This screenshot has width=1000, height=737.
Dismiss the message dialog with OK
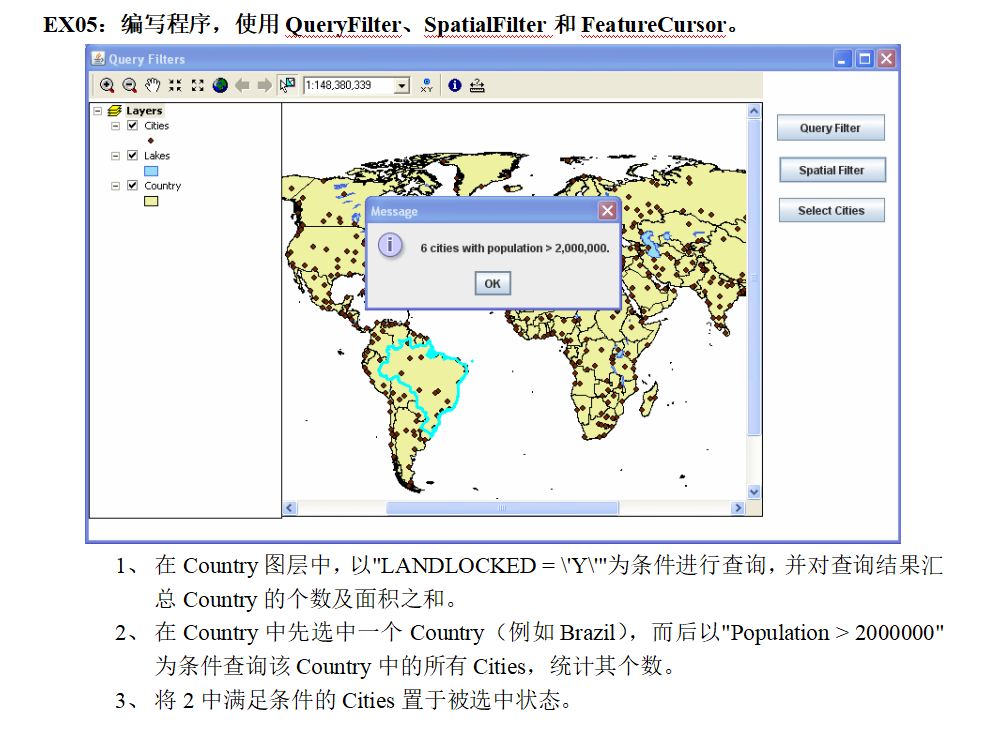click(492, 283)
